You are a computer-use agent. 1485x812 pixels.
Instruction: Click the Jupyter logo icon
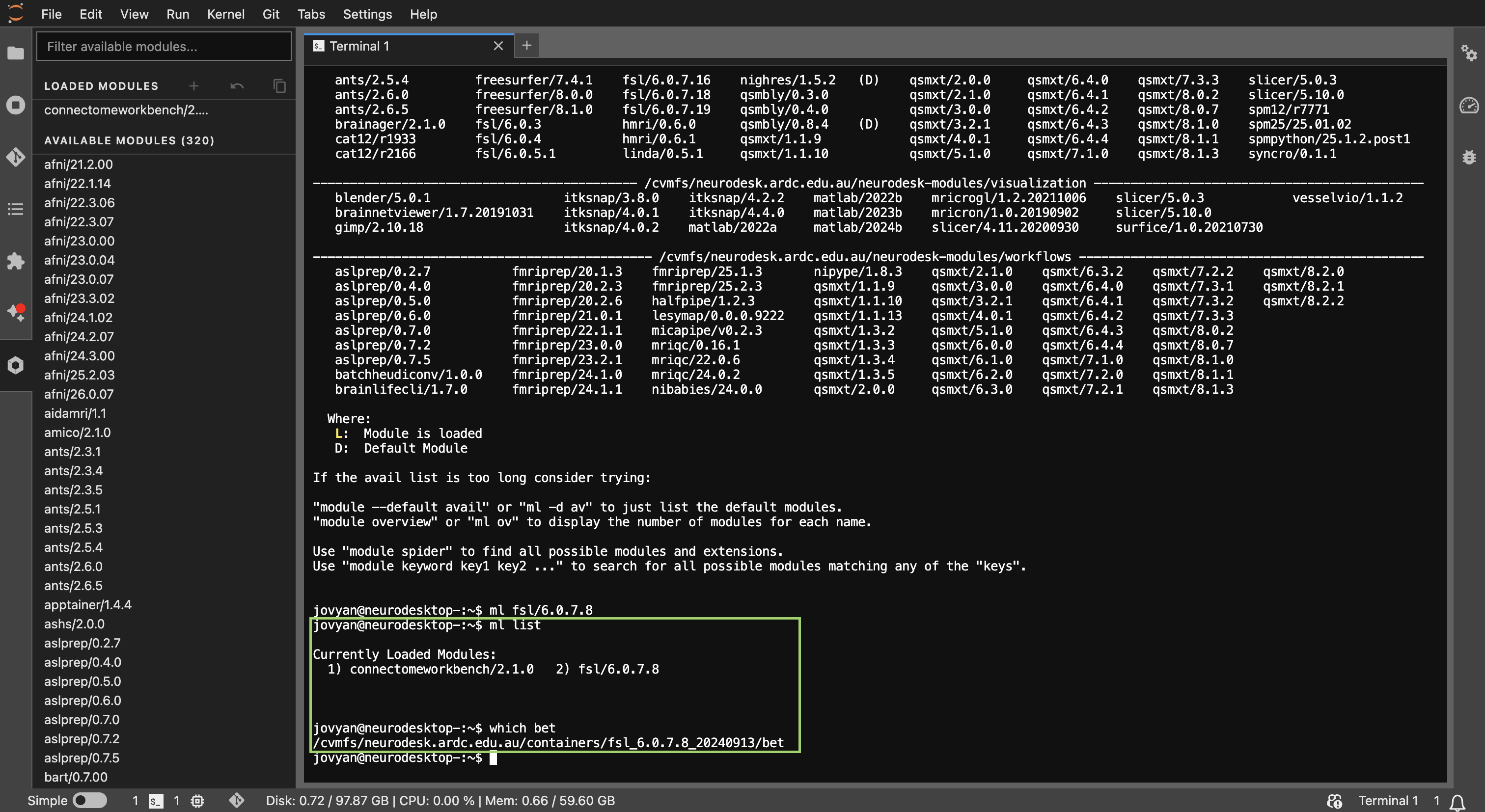pos(16,13)
